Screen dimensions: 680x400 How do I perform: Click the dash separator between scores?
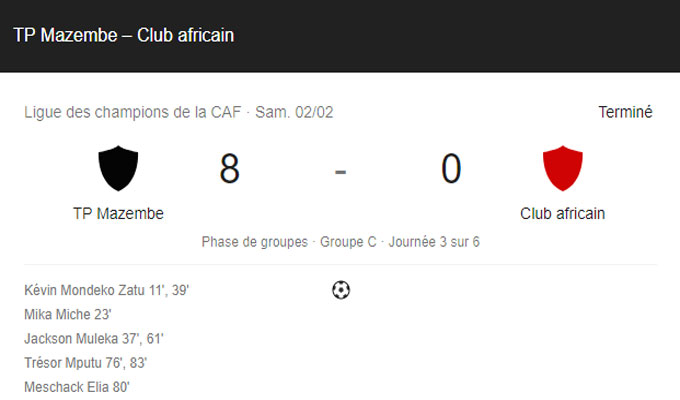(x=340, y=172)
